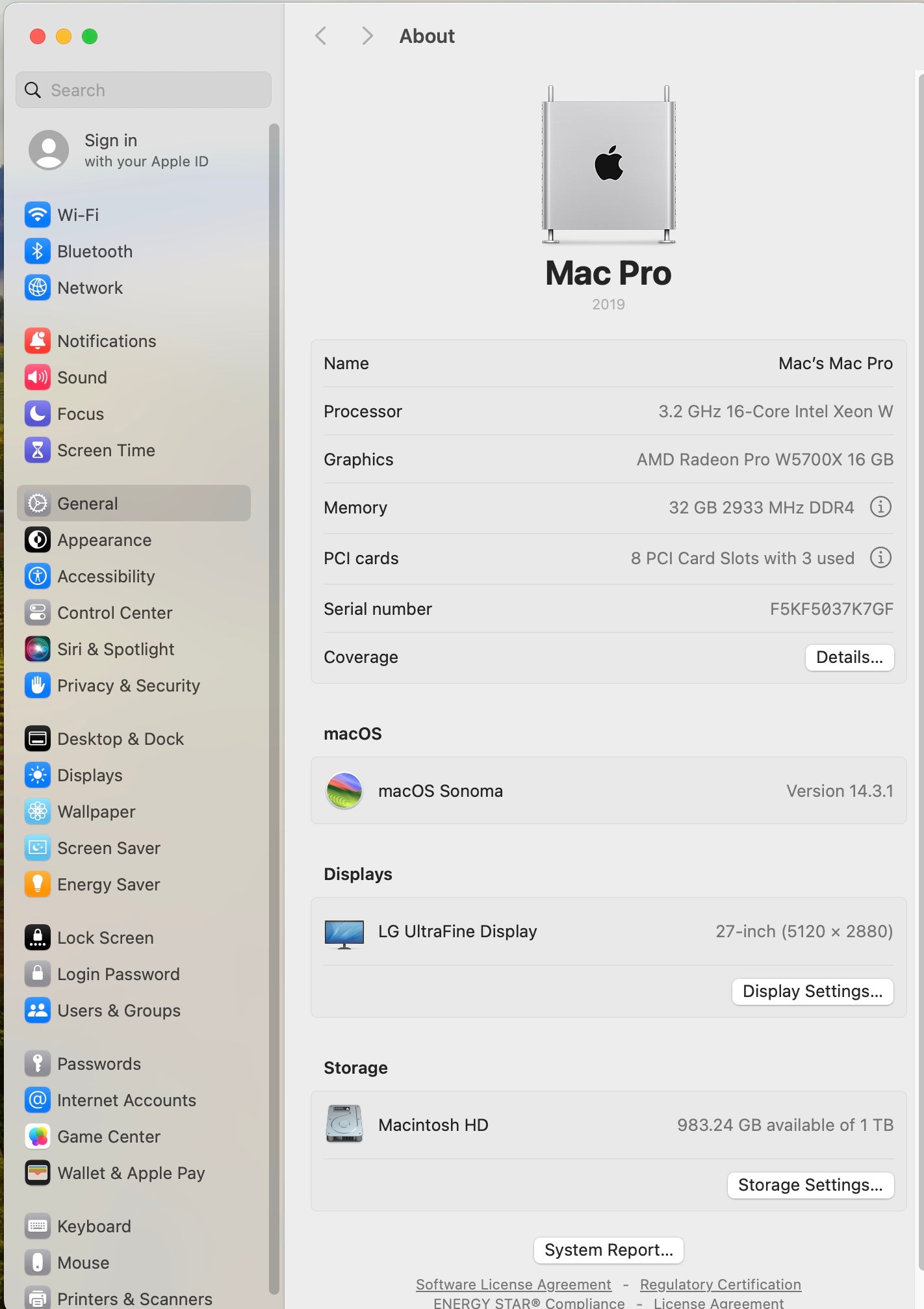Click the Notifications bell icon

(38, 341)
